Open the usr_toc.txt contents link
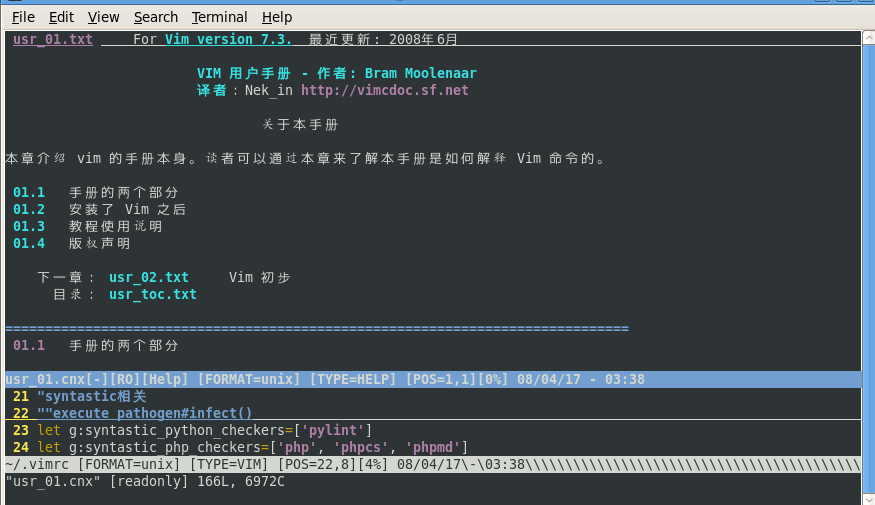The image size is (875, 505). pyautogui.click(x=153, y=294)
